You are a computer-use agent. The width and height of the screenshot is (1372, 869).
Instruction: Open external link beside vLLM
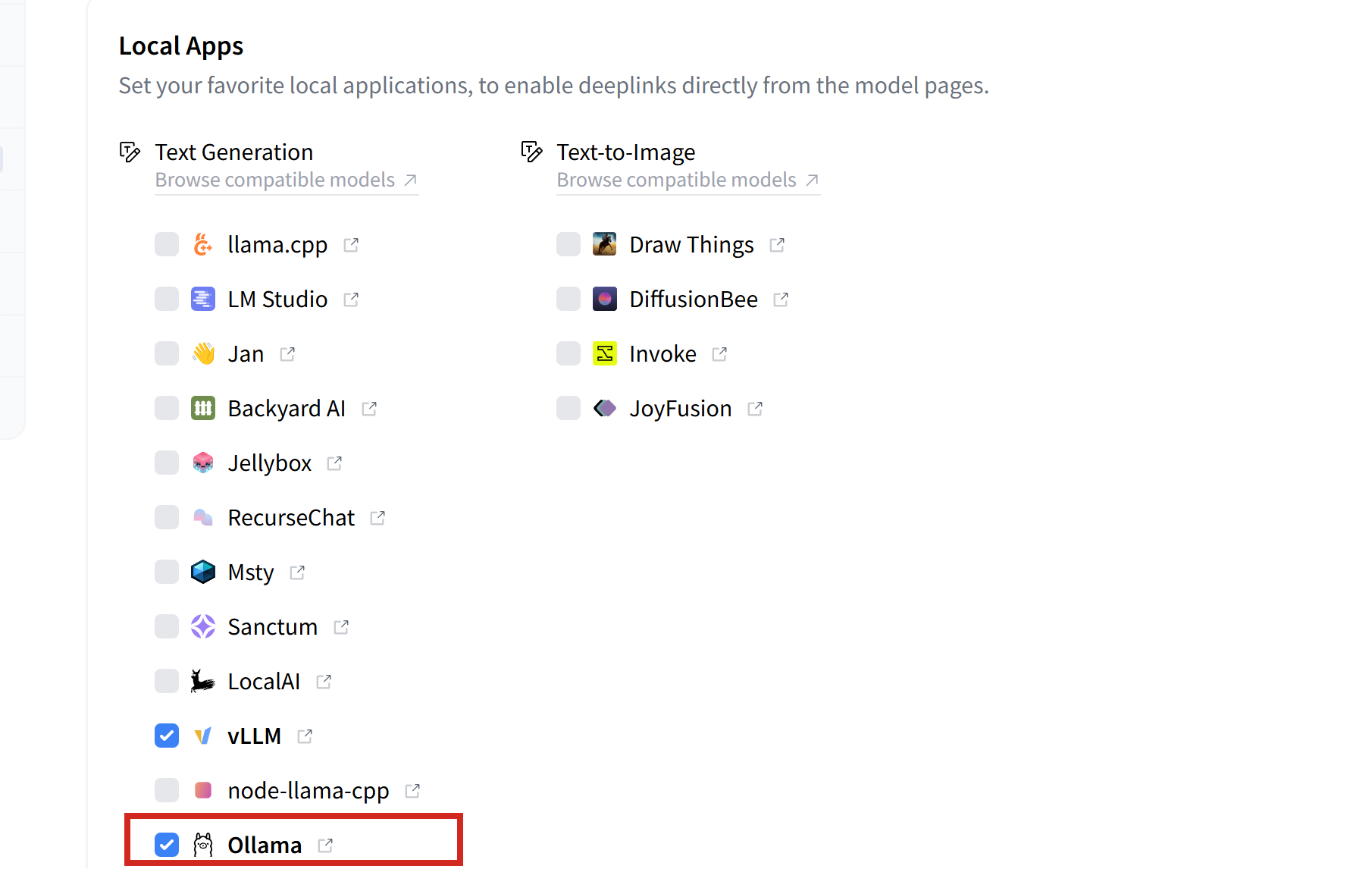[305, 736]
